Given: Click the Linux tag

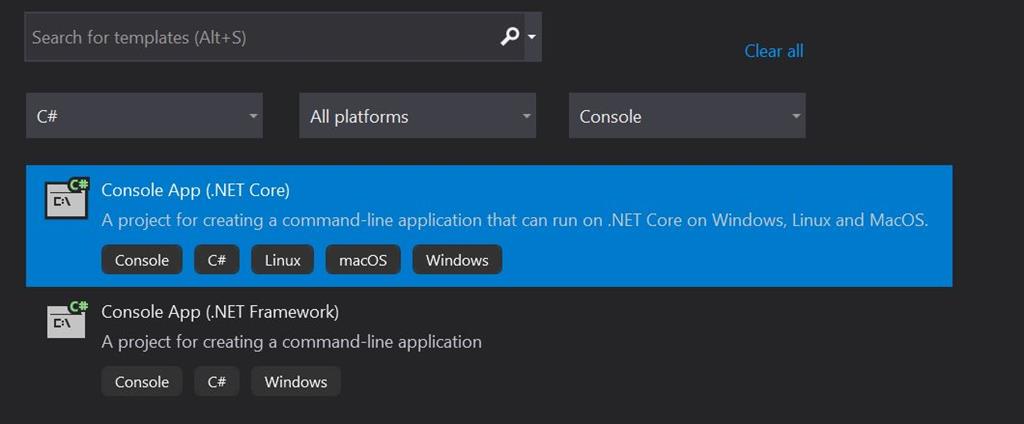Looking at the screenshot, I should click(x=283, y=260).
